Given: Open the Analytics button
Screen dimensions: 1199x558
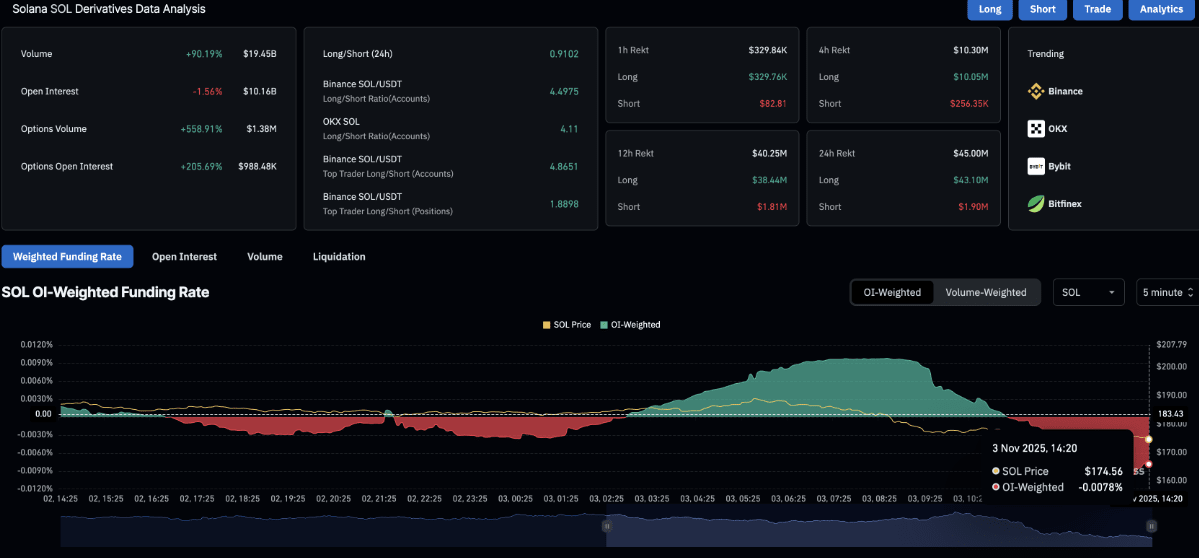Looking at the screenshot, I should tap(1162, 9).
